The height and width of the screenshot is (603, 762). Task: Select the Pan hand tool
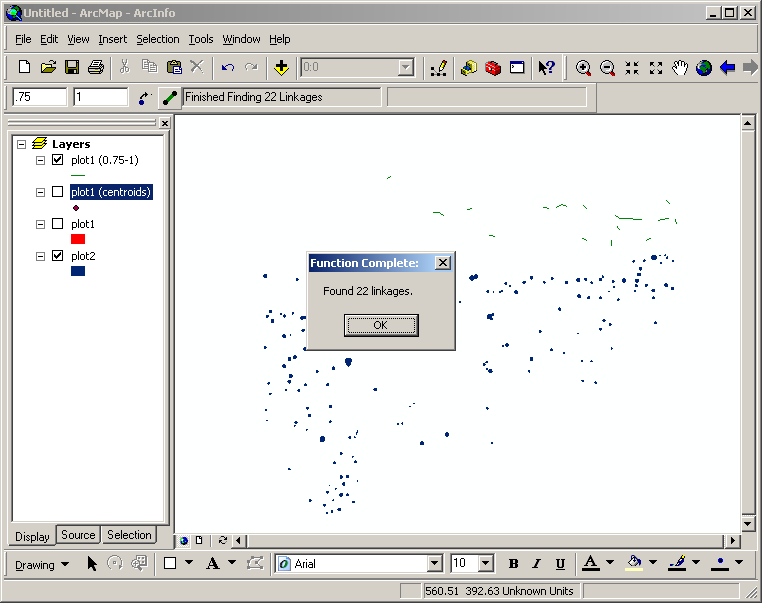pos(680,68)
